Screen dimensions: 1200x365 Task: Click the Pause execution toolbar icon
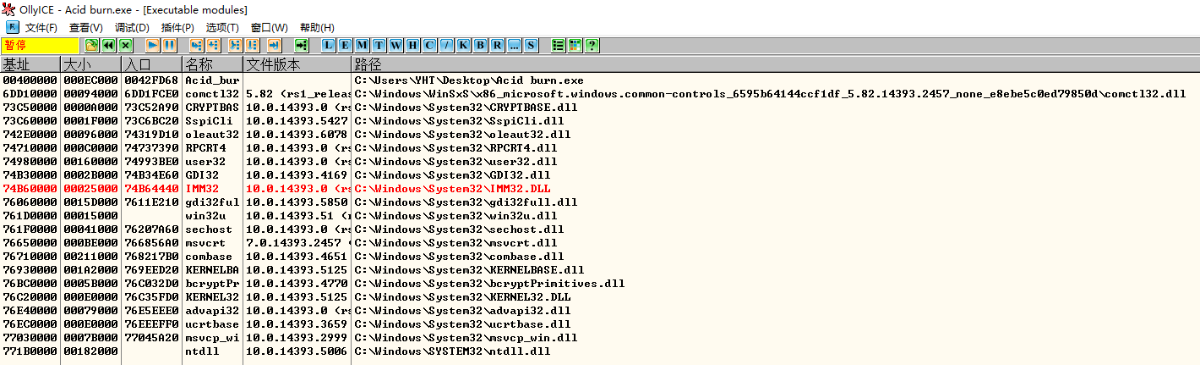[170, 45]
